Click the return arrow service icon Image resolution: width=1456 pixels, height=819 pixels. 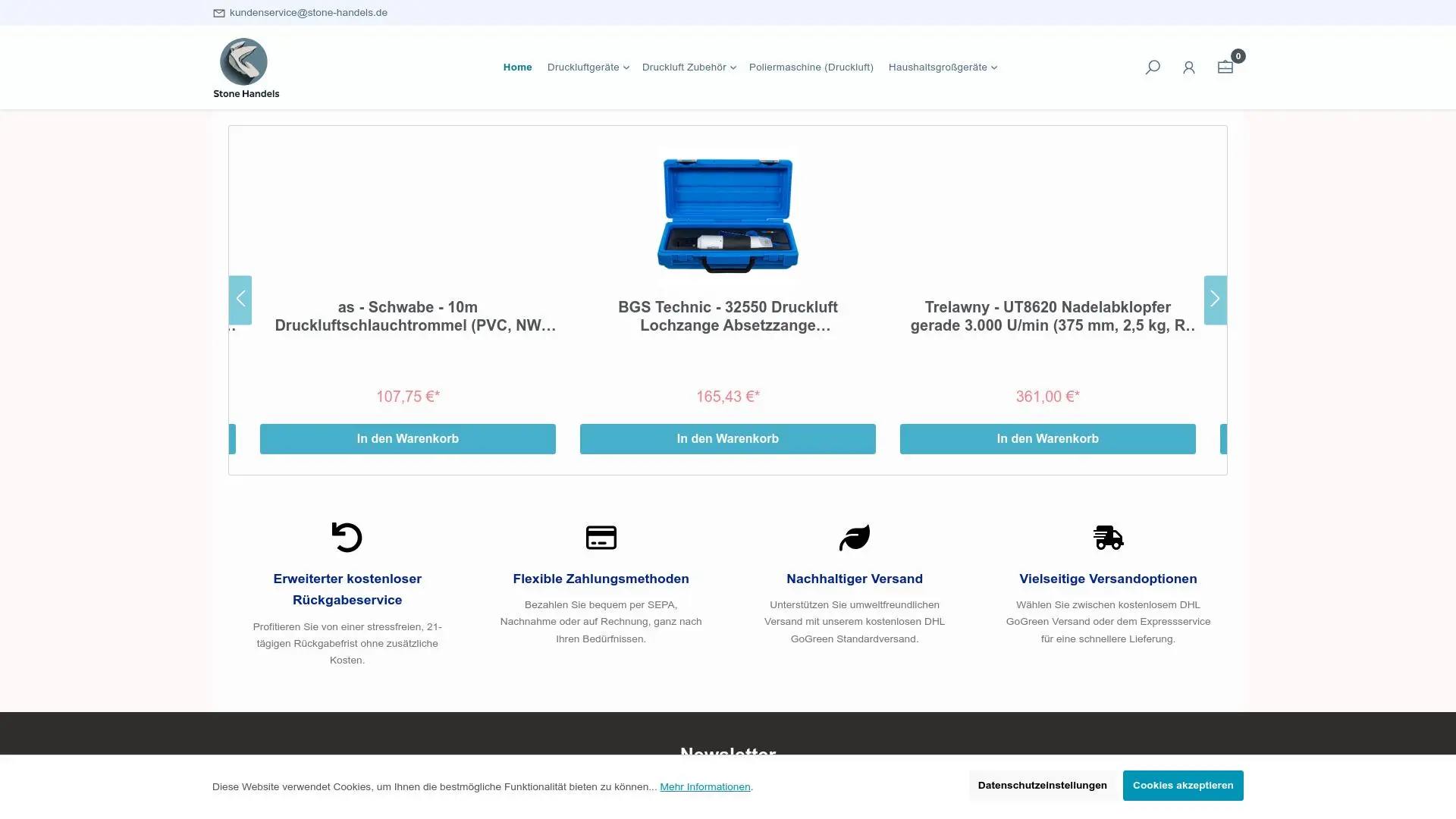tap(347, 538)
